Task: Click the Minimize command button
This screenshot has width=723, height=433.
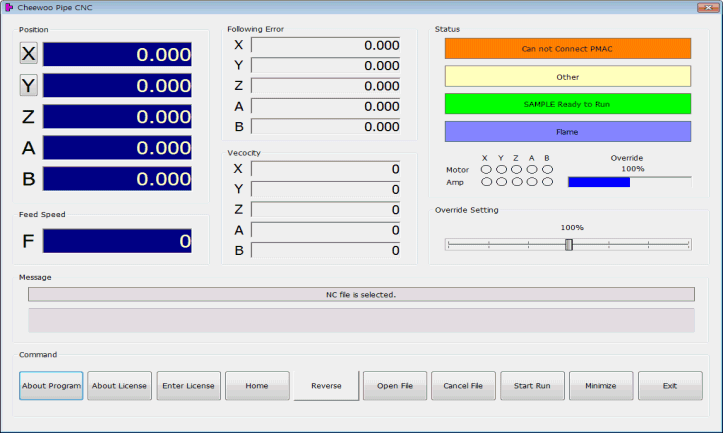Action: click(601, 386)
